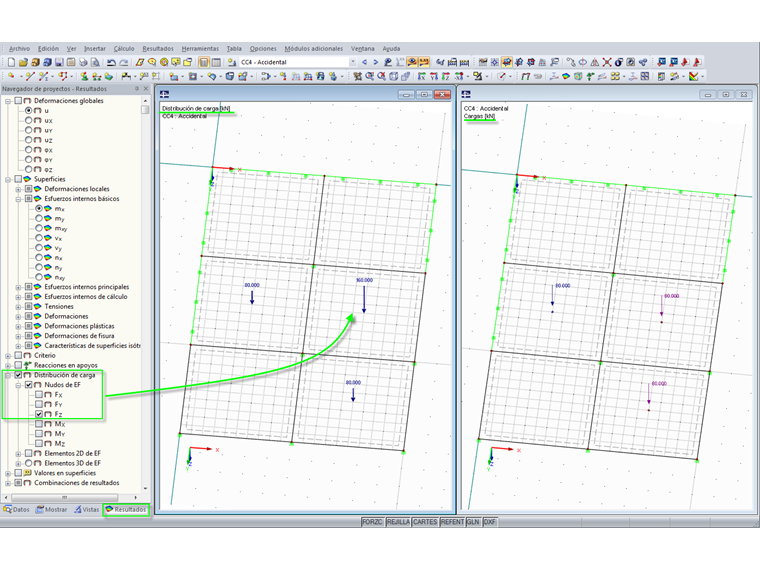Click the Save diskette icon
The width and height of the screenshot is (760, 570).
pos(59,62)
